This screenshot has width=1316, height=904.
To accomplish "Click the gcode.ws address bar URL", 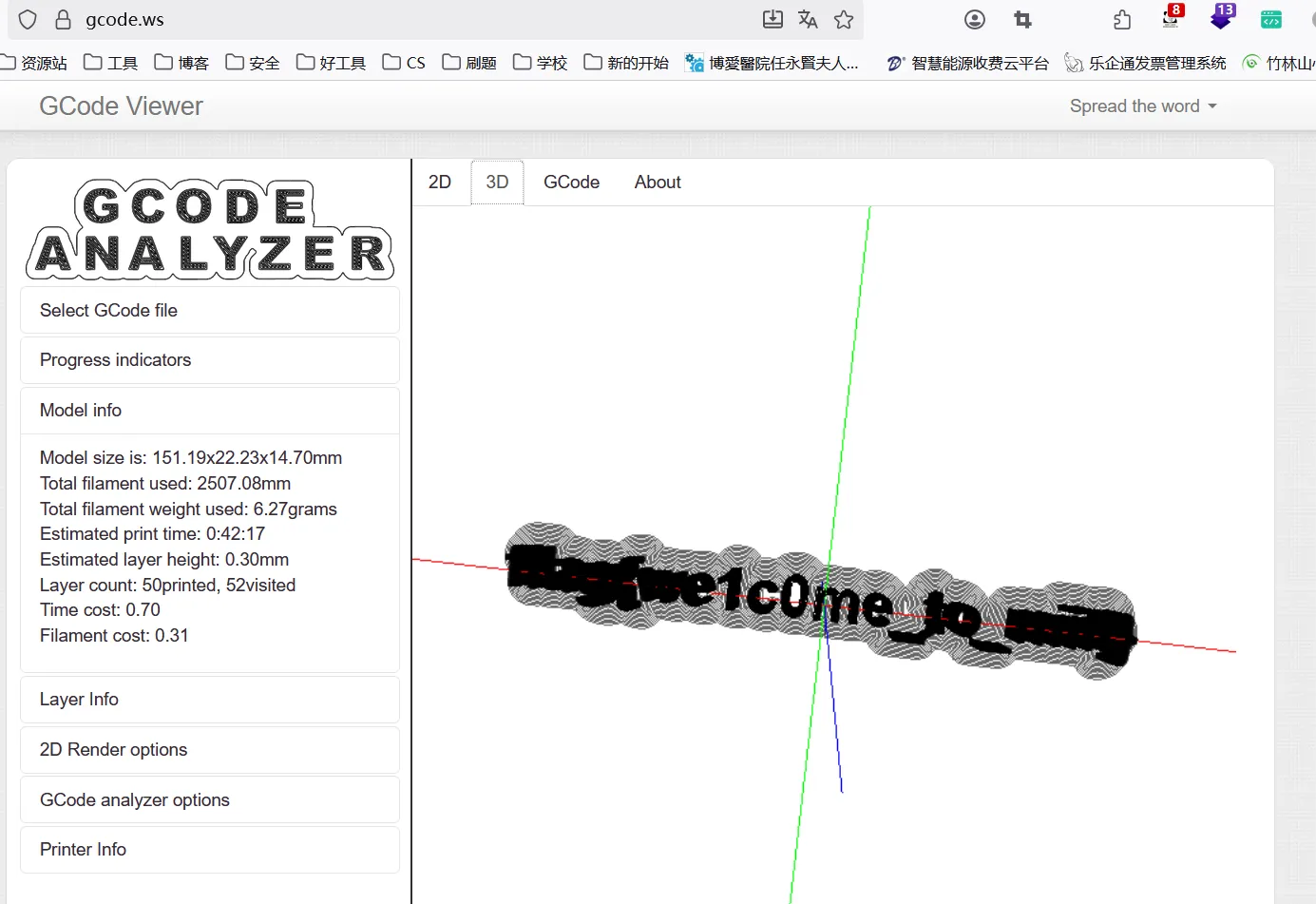I will [124, 20].
